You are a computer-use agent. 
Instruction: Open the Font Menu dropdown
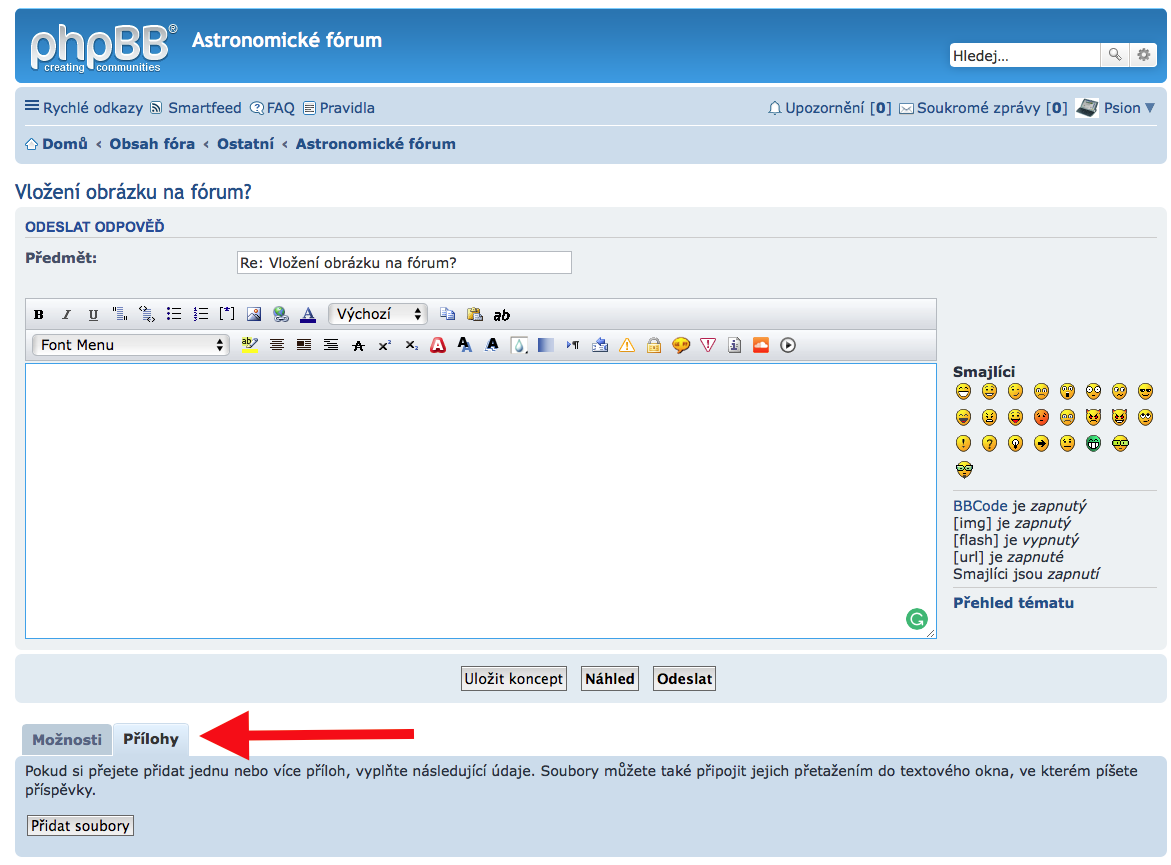pyautogui.click(x=131, y=345)
